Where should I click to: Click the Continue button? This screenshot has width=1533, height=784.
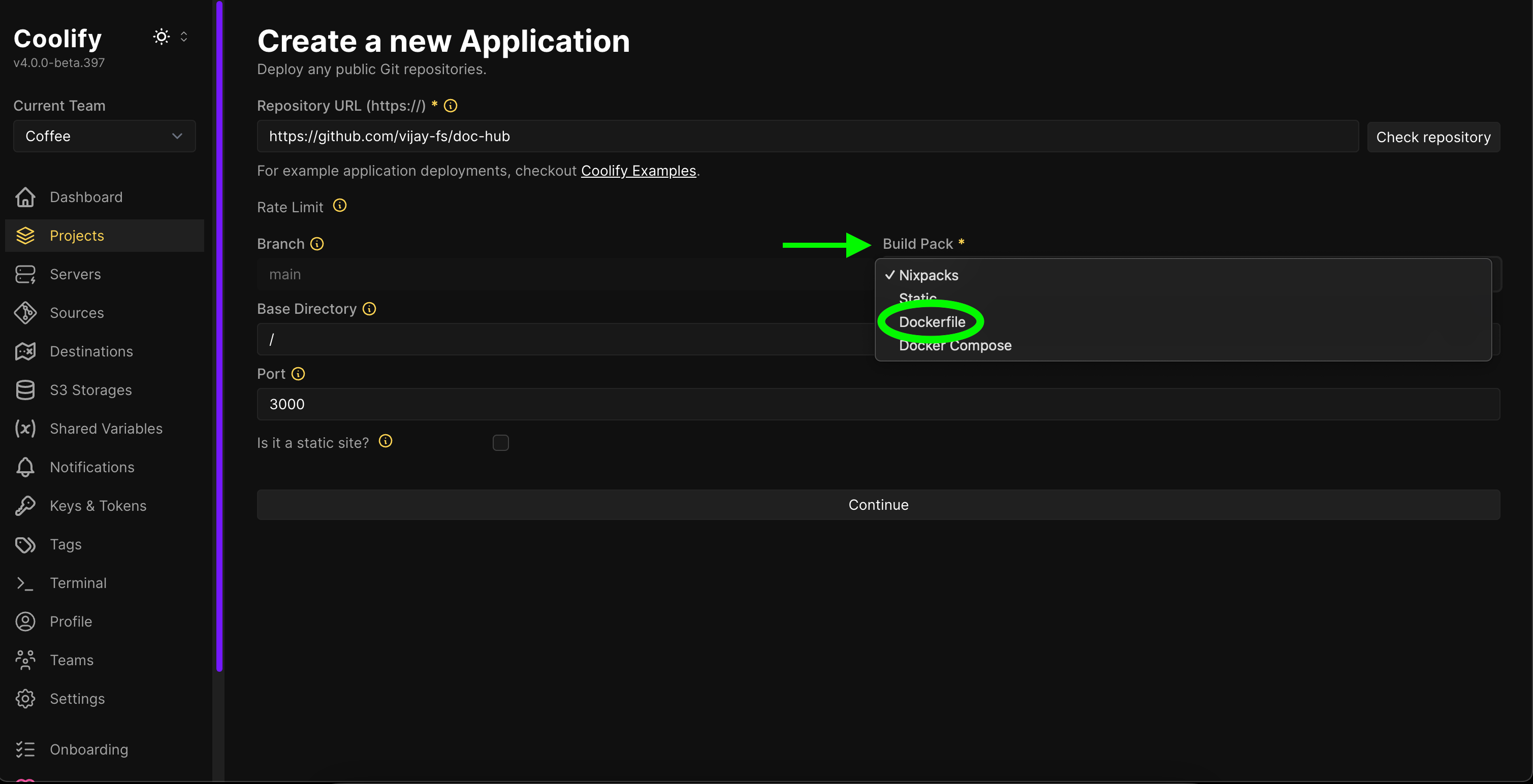coord(878,505)
